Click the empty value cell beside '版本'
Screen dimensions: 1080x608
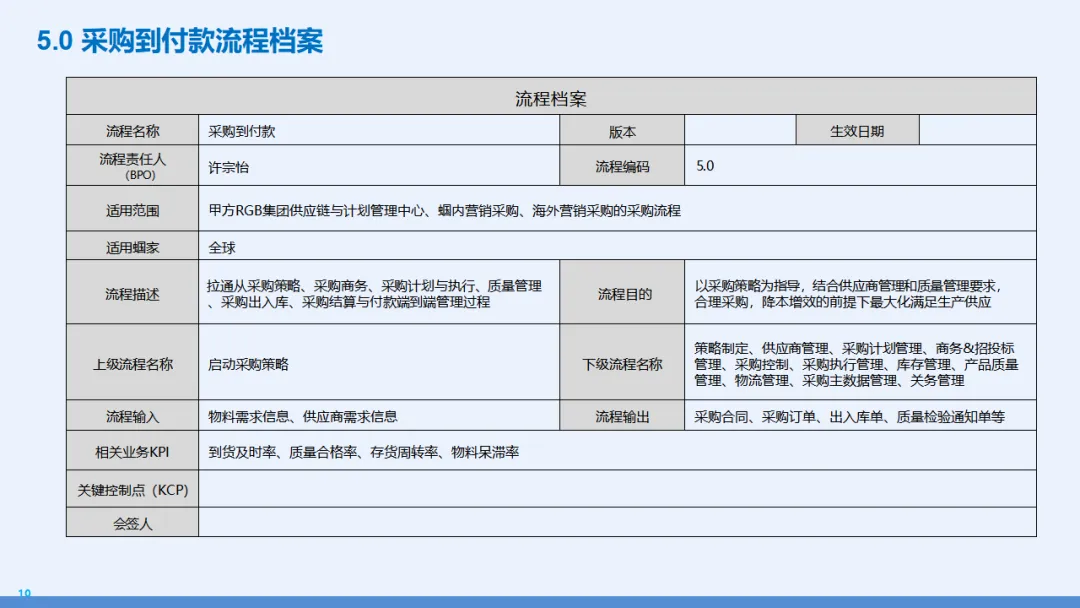tap(740, 130)
